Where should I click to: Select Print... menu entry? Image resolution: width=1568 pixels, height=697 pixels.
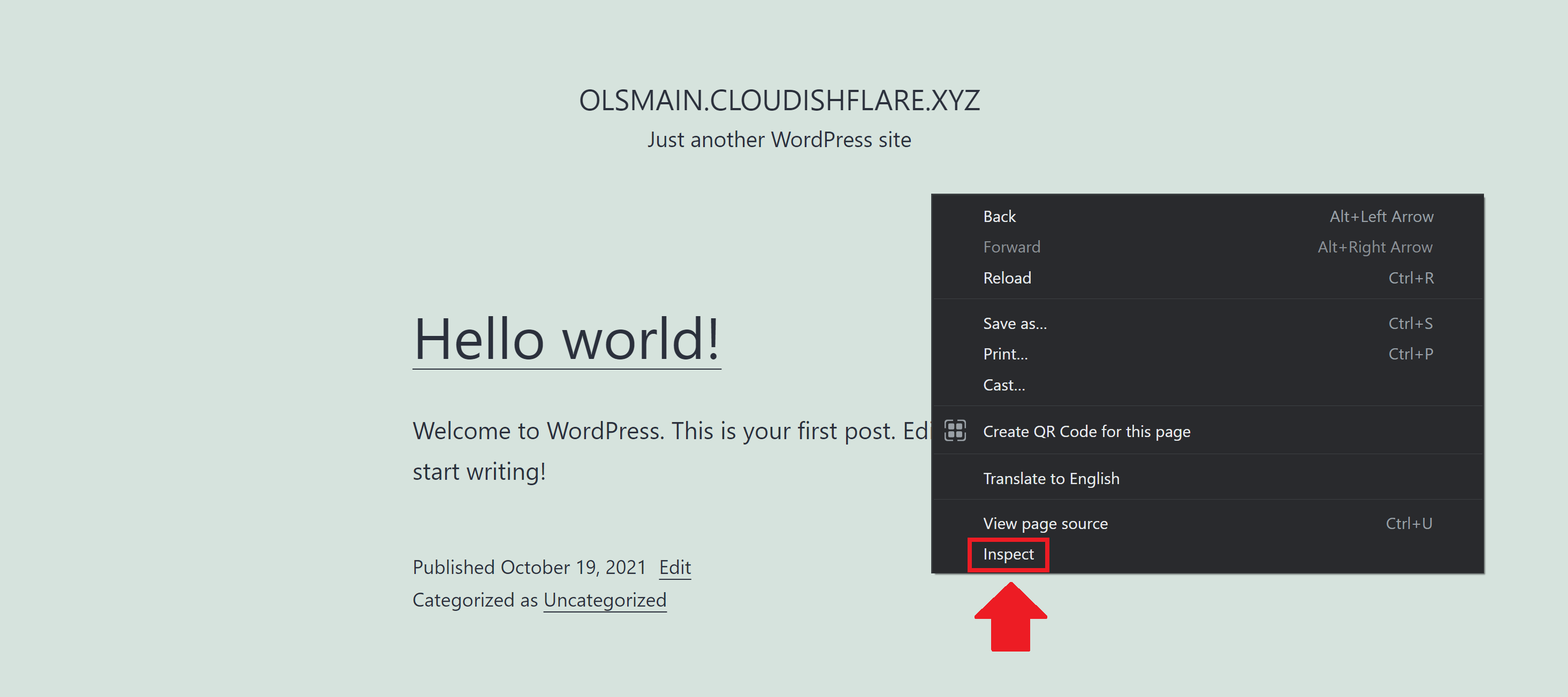1005,354
